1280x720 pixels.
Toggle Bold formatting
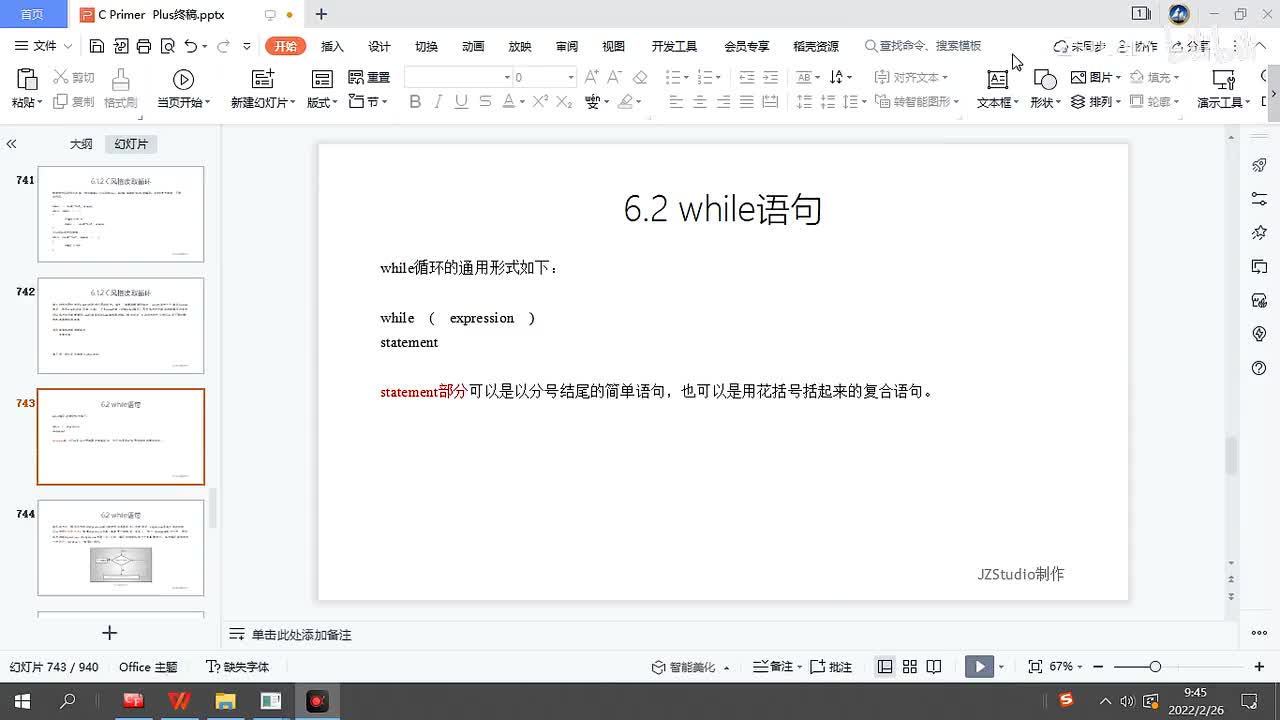coord(415,101)
